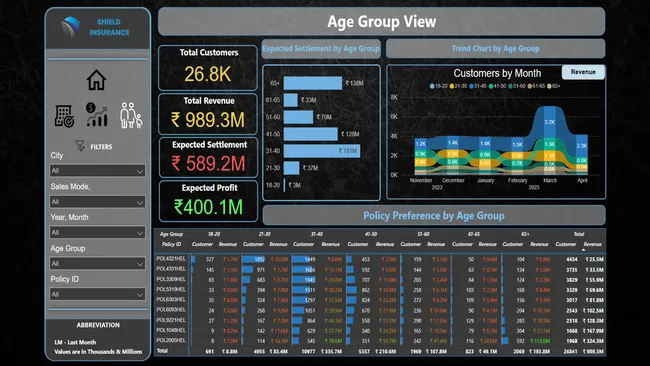Select the family age group icon

tap(131, 115)
